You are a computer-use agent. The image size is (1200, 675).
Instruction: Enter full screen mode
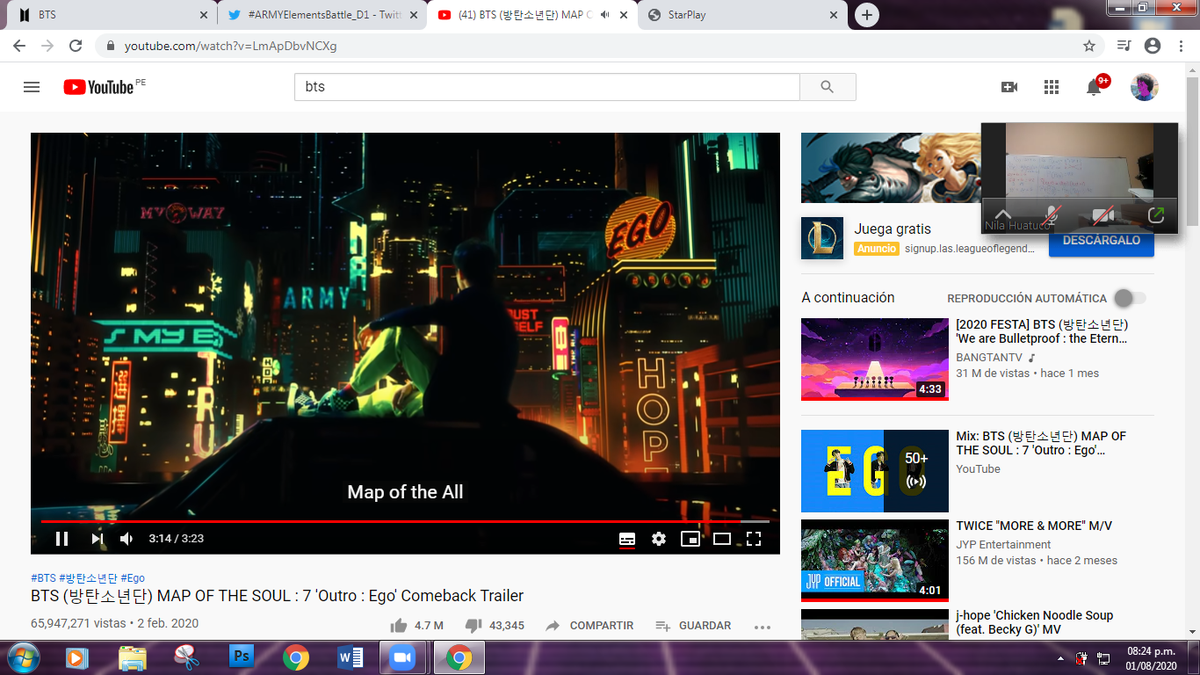pyautogui.click(x=754, y=538)
